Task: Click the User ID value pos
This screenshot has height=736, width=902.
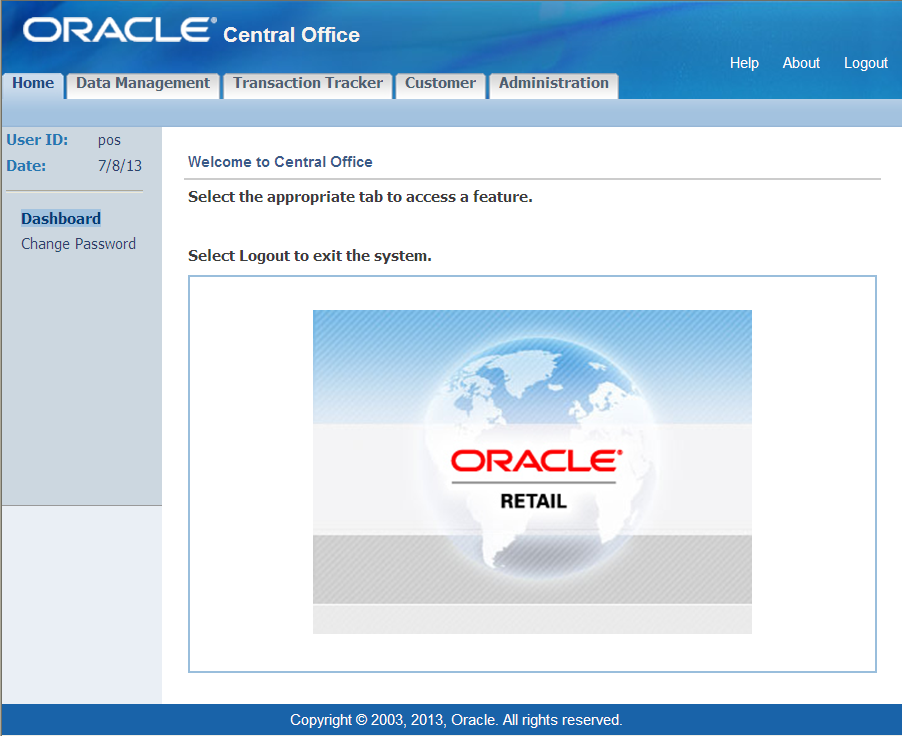Action: pyautogui.click(x=109, y=140)
